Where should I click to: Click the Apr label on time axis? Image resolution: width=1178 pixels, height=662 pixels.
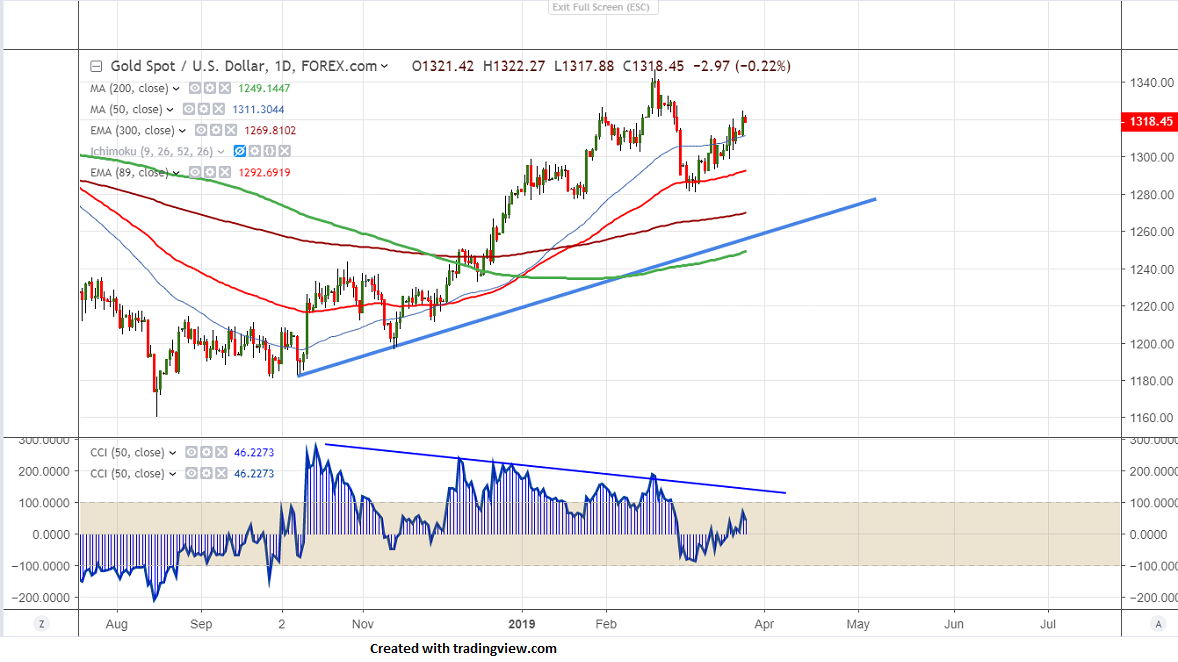pos(764,624)
